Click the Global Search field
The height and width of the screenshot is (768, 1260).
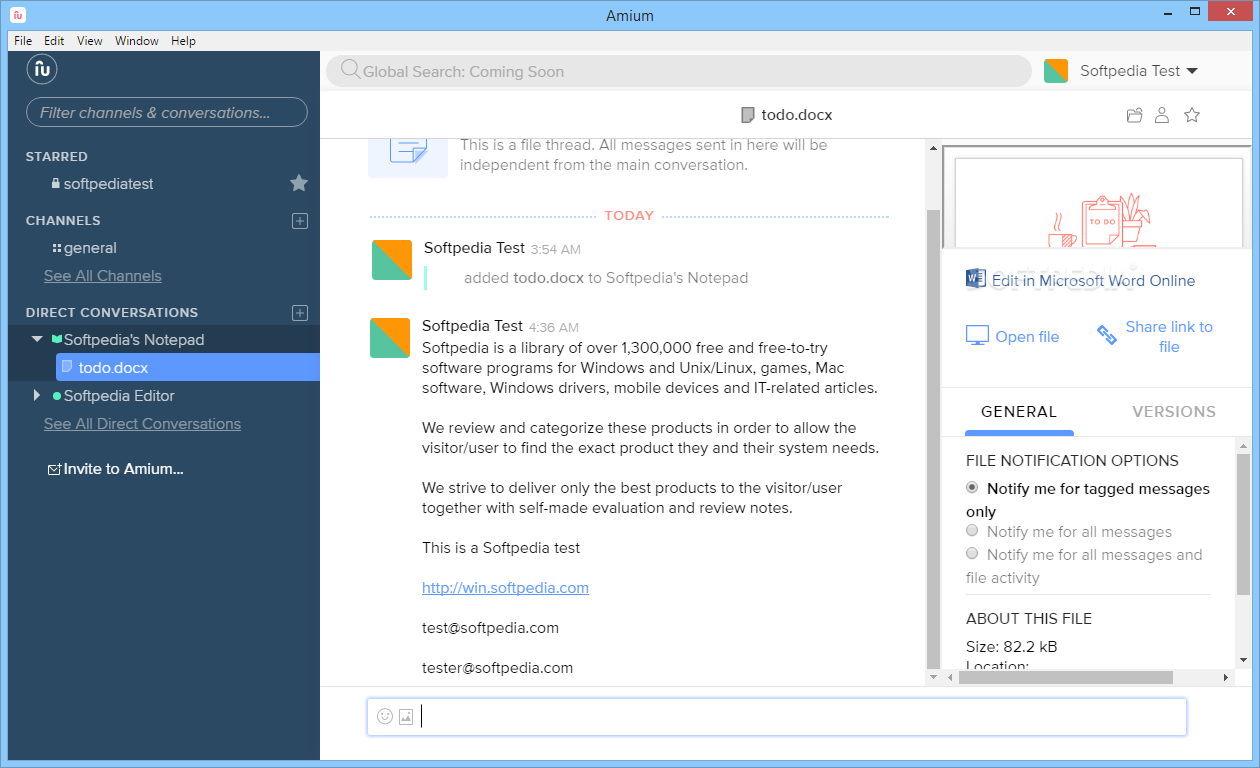pos(679,71)
